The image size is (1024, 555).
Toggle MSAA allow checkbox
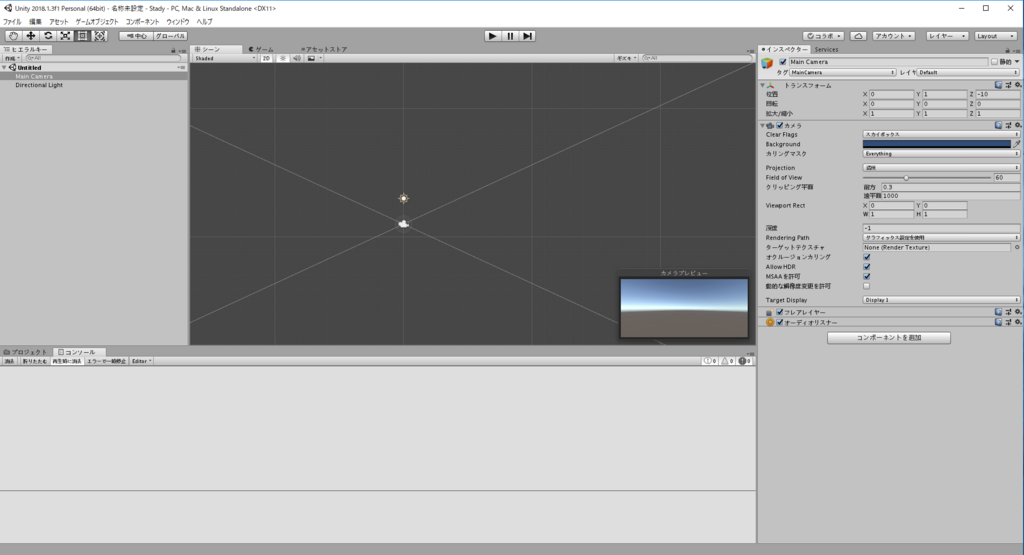click(867, 276)
